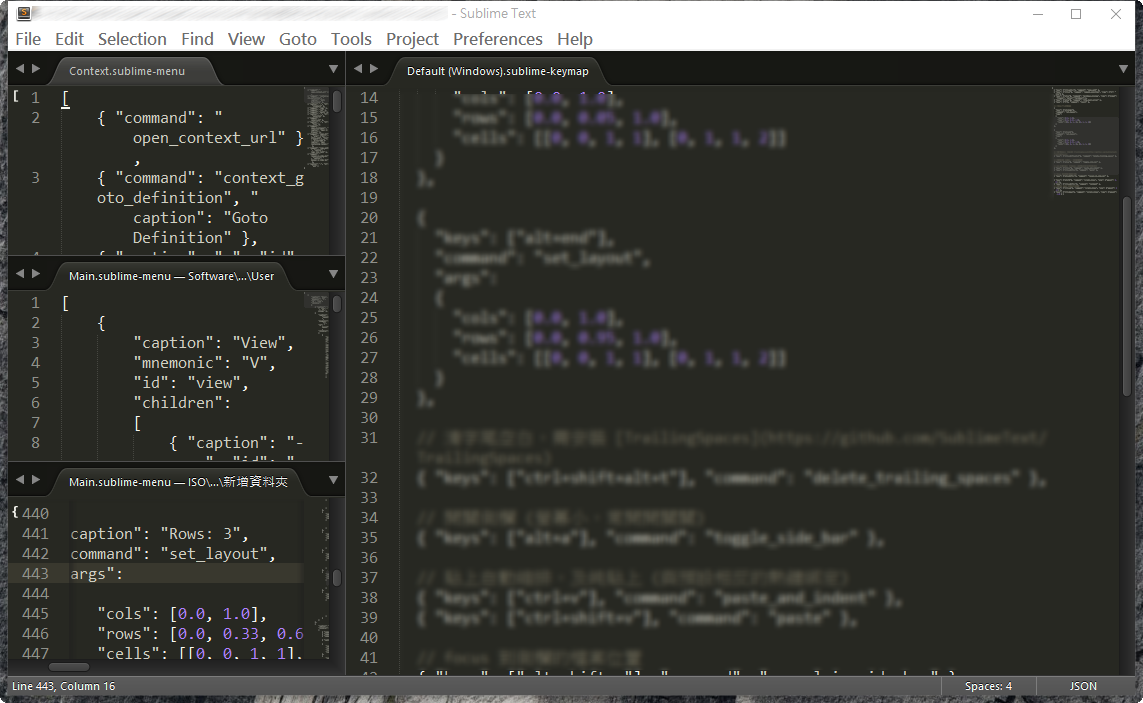Screen dimensions: 1143x703
Task: Click Line 443, Column 16 status text
Action: click(x=63, y=686)
